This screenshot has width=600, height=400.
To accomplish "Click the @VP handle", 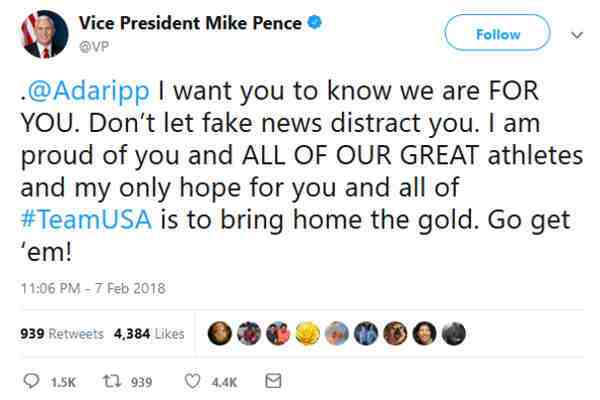I will (x=91, y=43).
